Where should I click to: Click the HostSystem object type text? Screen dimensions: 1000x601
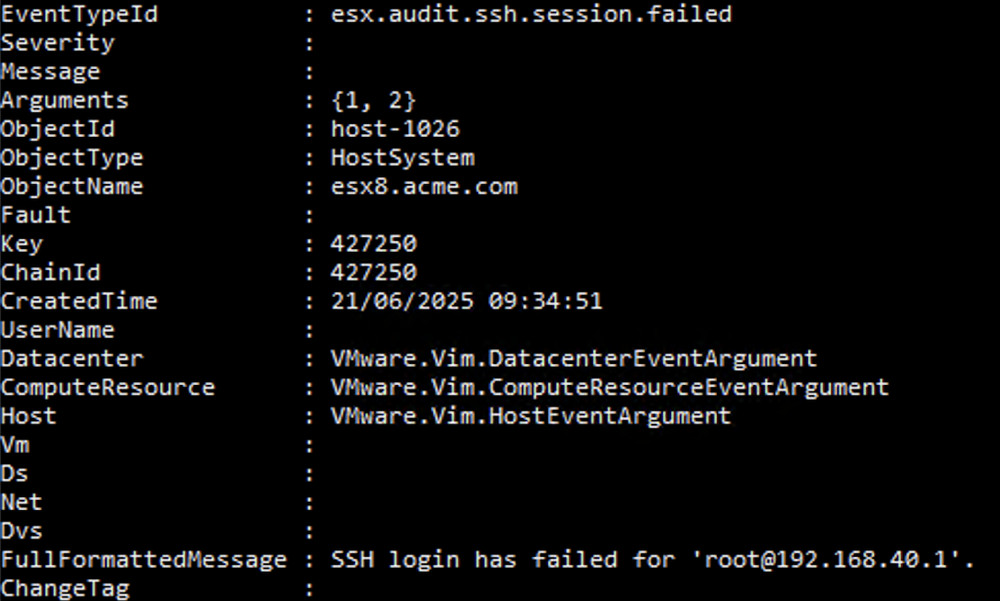[x=402, y=158]
